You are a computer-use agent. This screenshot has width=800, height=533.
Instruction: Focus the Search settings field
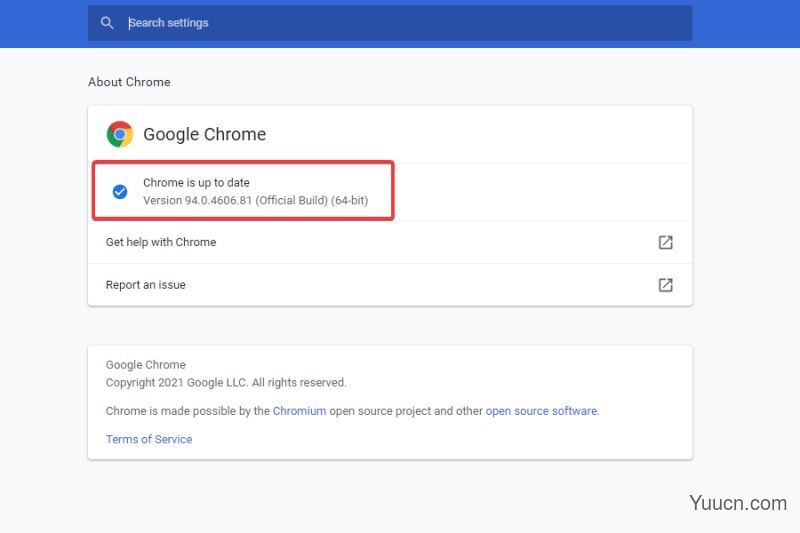click(x=390, y=23)
